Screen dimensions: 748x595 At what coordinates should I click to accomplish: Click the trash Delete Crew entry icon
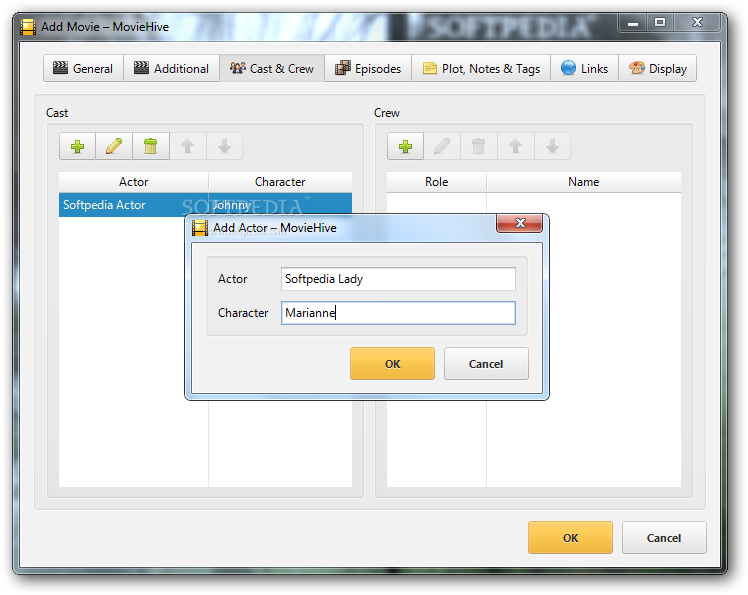478,146
